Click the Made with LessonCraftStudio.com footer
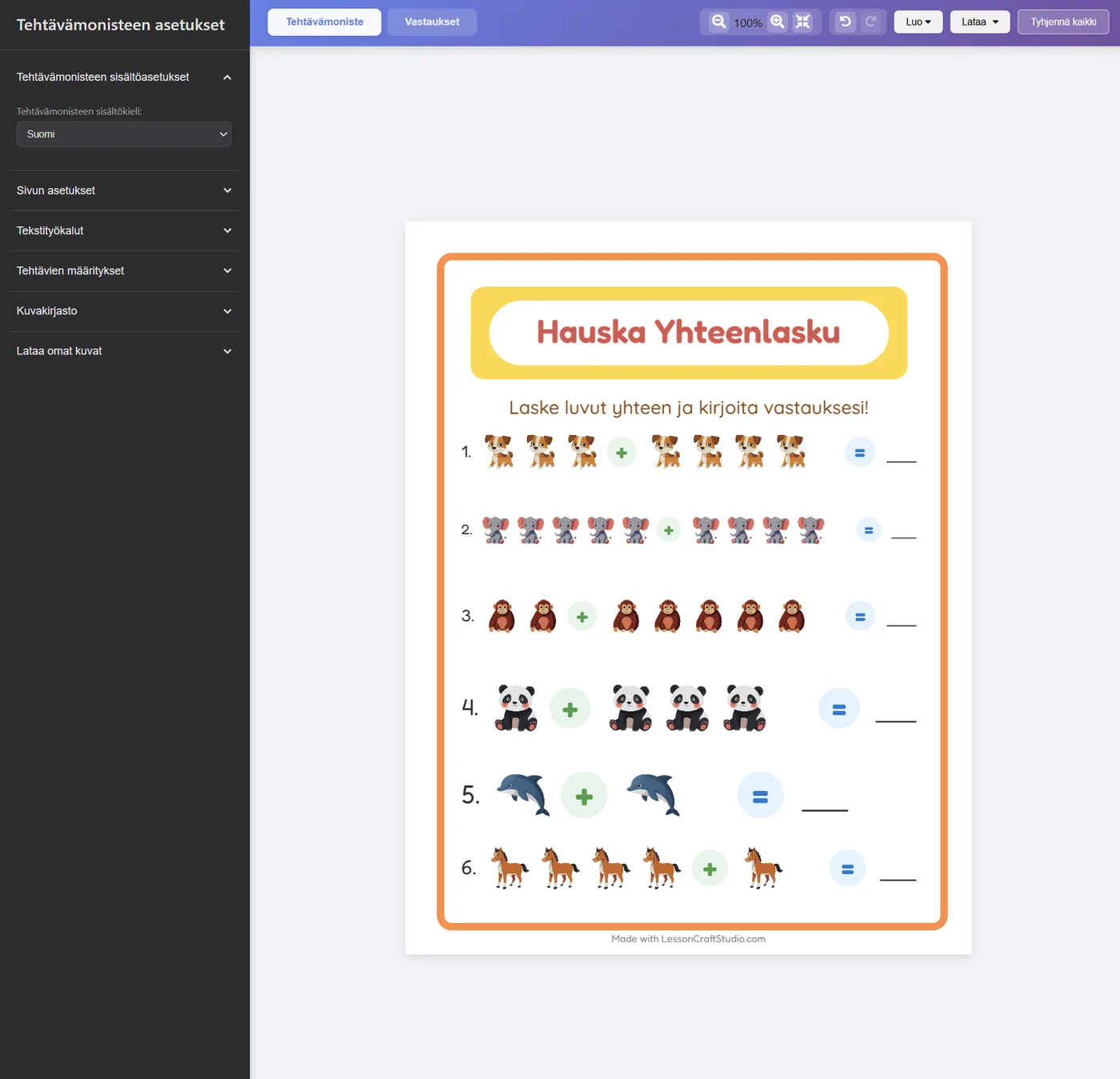 click(x=689, y=939)
